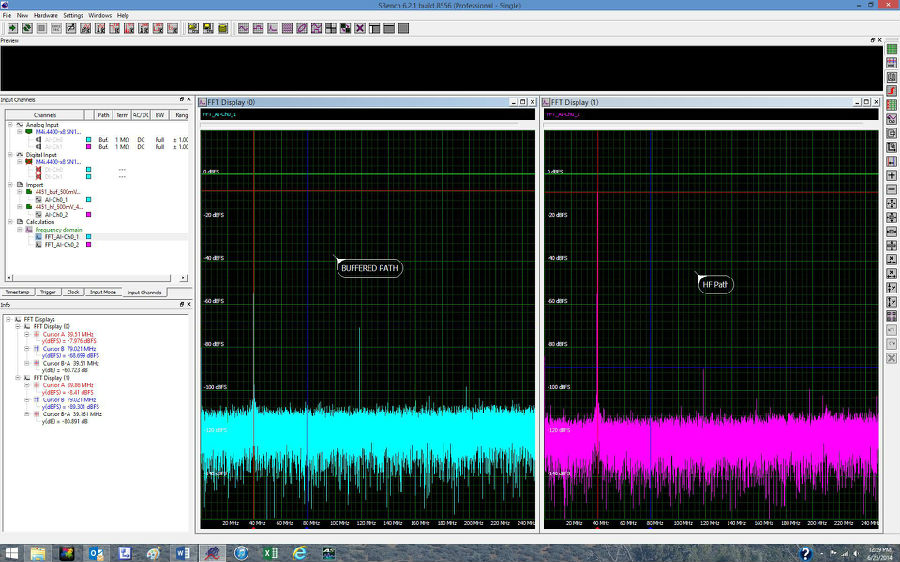Click the BUFFERED PATH annotation bubble
The width and height of the screenshot is (900, 562).
(x=370, y=268)
